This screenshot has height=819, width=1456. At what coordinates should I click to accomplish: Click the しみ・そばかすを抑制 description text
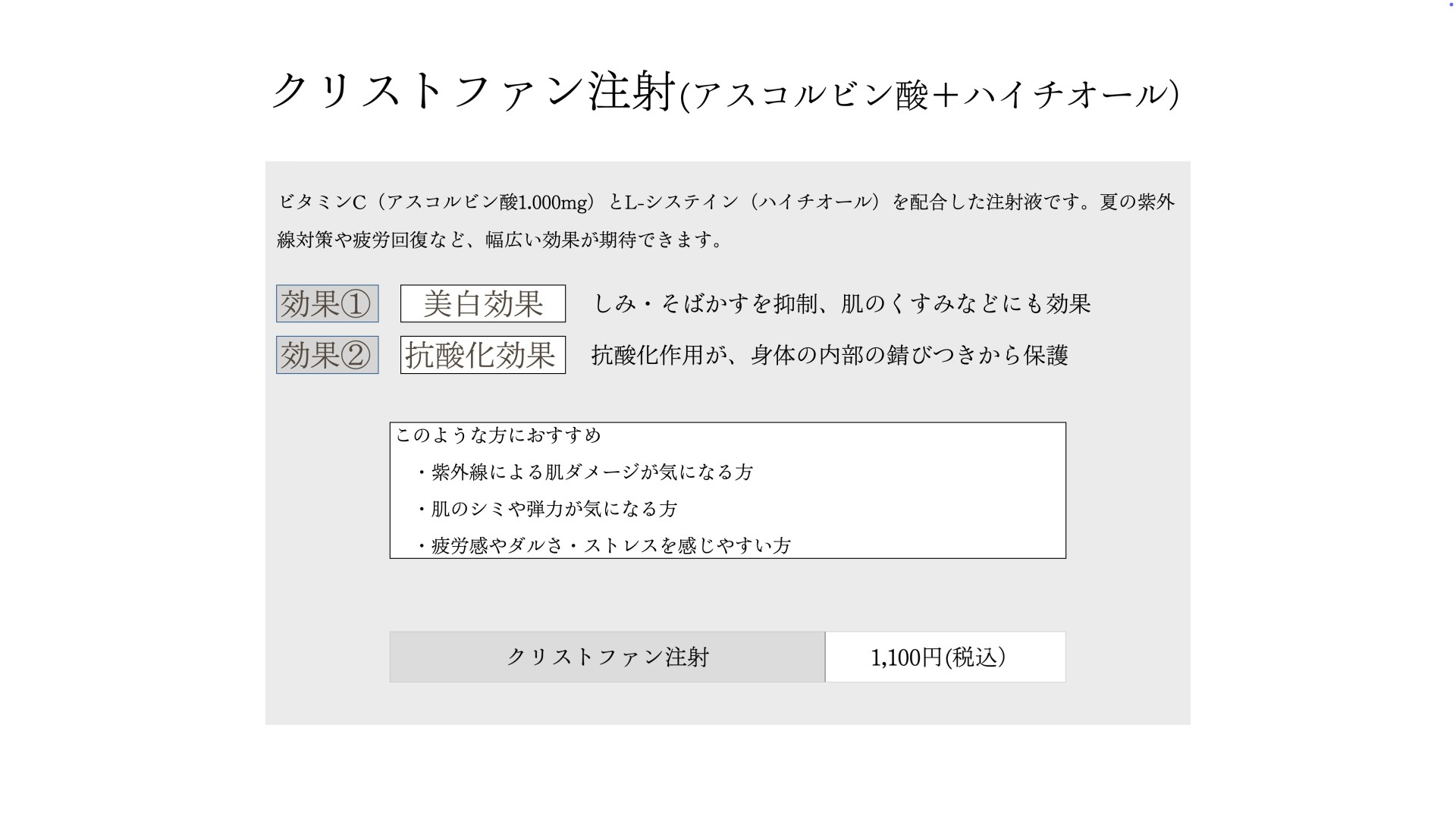coord(842,304)
